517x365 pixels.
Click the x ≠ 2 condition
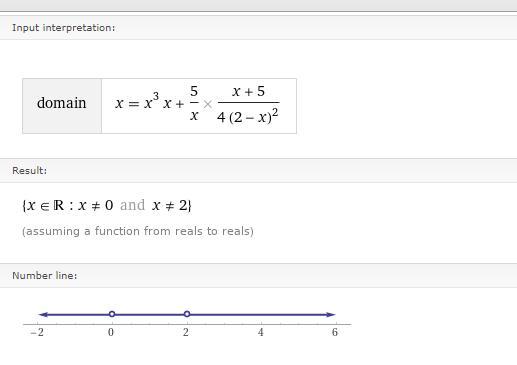(170, 205)
